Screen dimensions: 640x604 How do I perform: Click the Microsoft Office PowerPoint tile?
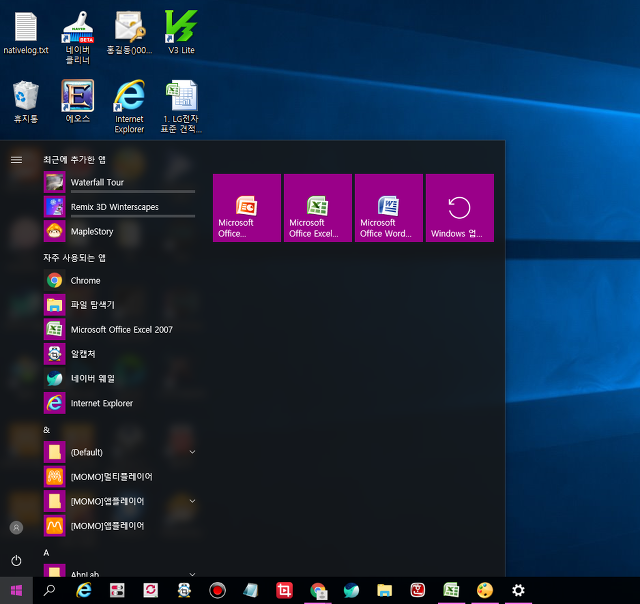click(247, 208)
